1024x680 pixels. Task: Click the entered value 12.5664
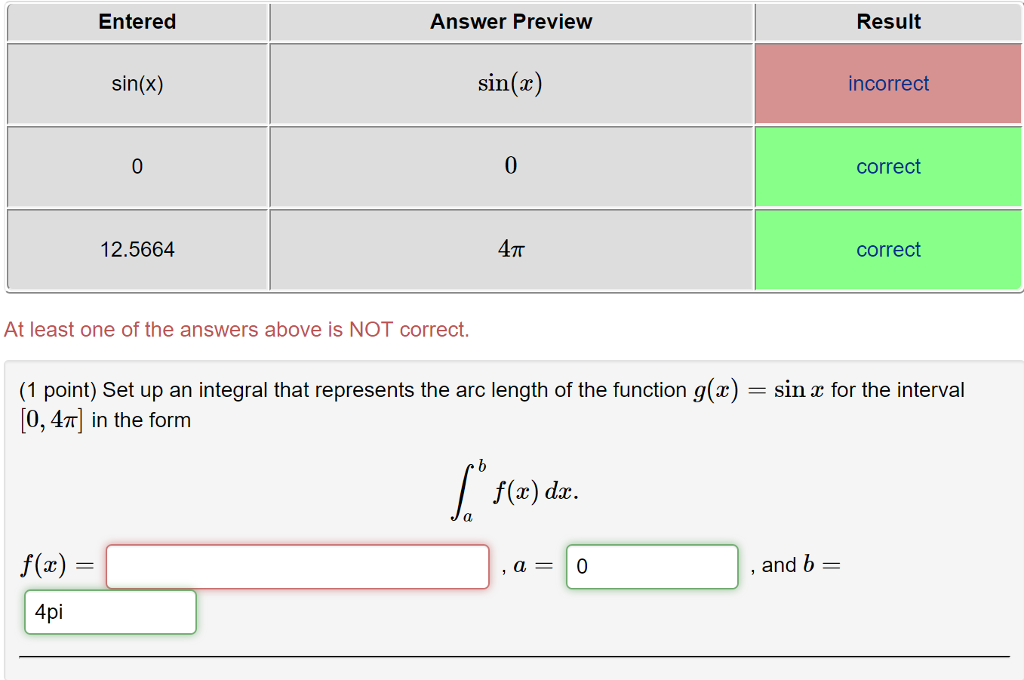click(137, 249)
